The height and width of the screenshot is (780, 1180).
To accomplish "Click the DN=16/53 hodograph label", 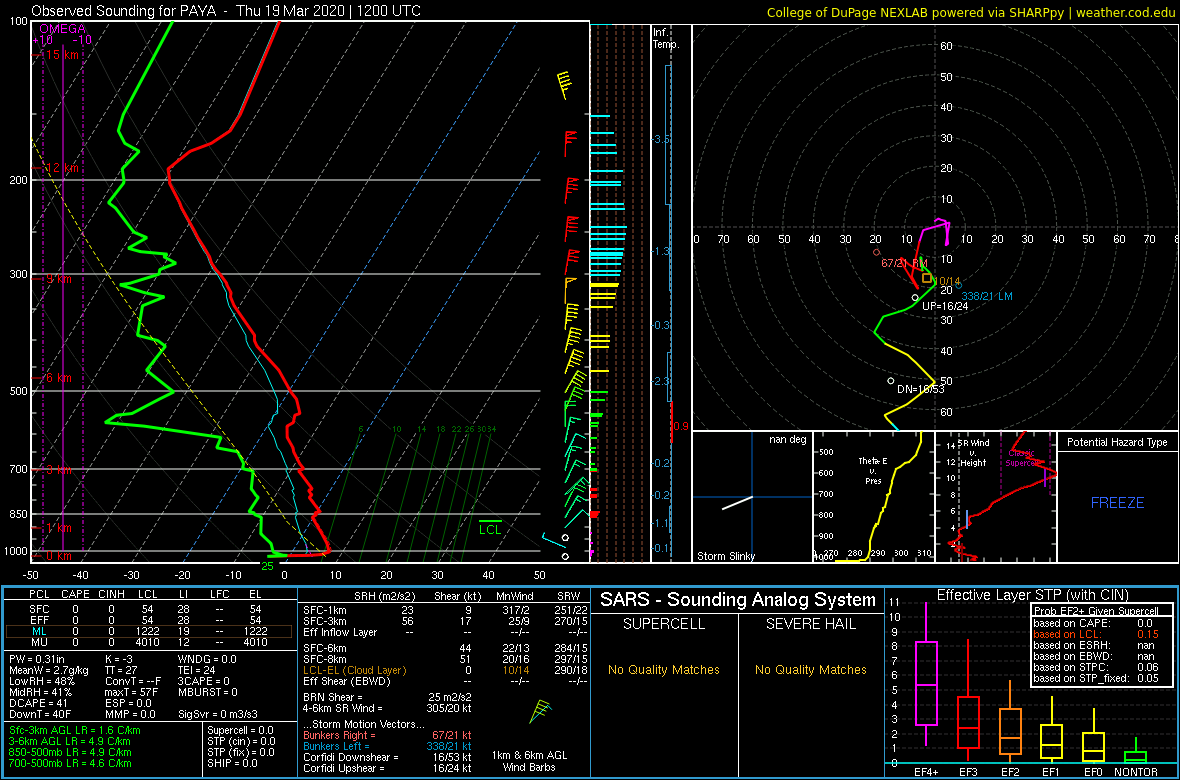I will tap(921, 389).
